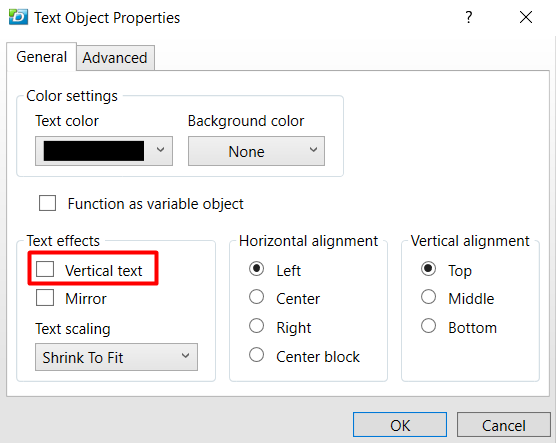Screen dimensions: 556x443
Task: Click the application icon in title bar
Action: tap(18, 17)
